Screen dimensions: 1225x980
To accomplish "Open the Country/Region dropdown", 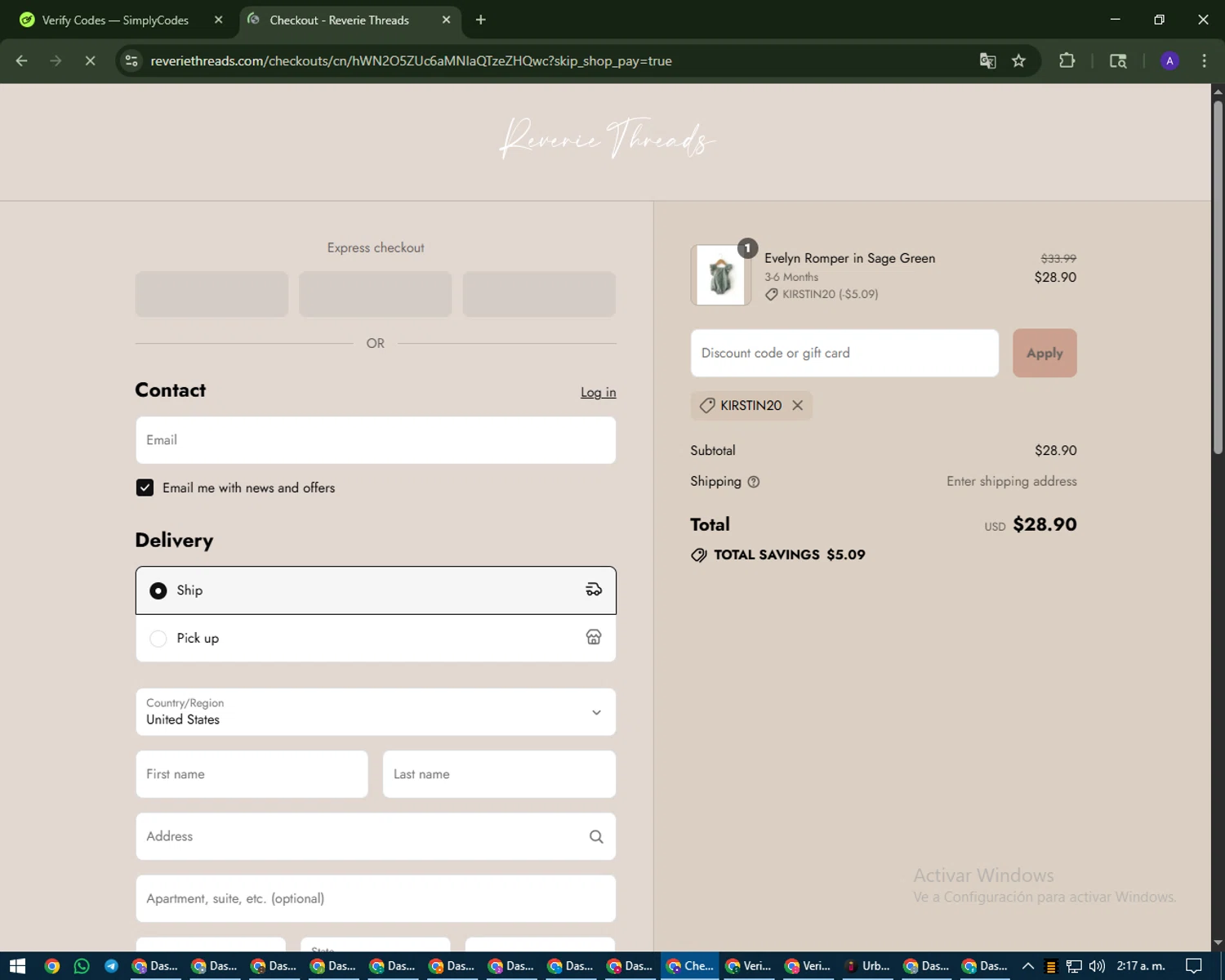I will 376,712.
